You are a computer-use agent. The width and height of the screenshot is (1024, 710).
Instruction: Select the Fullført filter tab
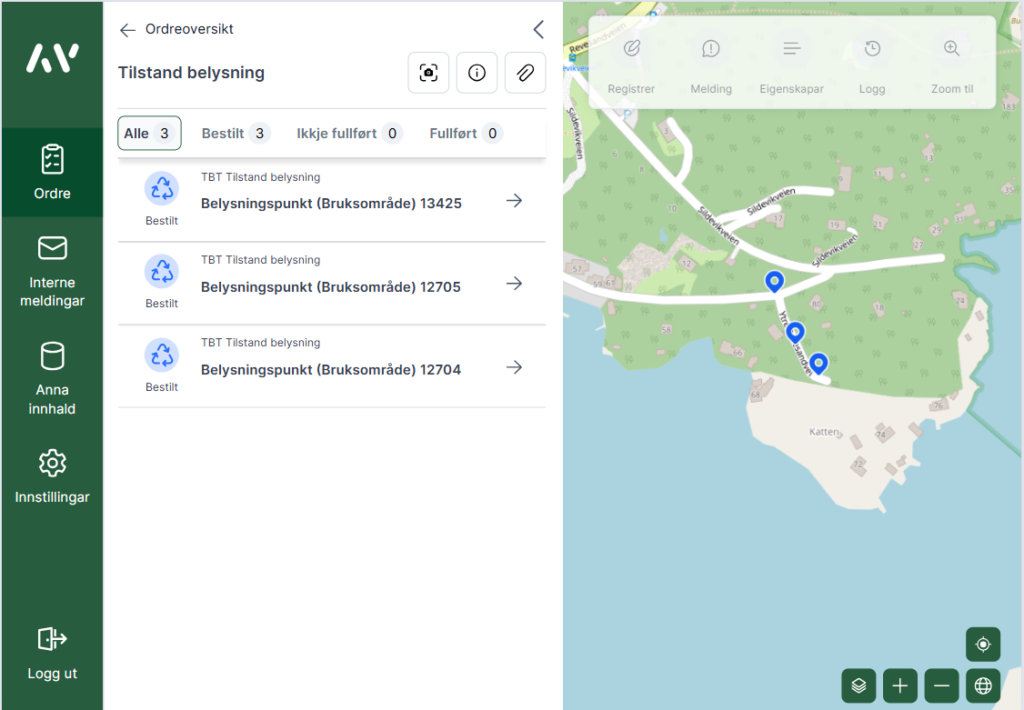[x=465, y=133]
